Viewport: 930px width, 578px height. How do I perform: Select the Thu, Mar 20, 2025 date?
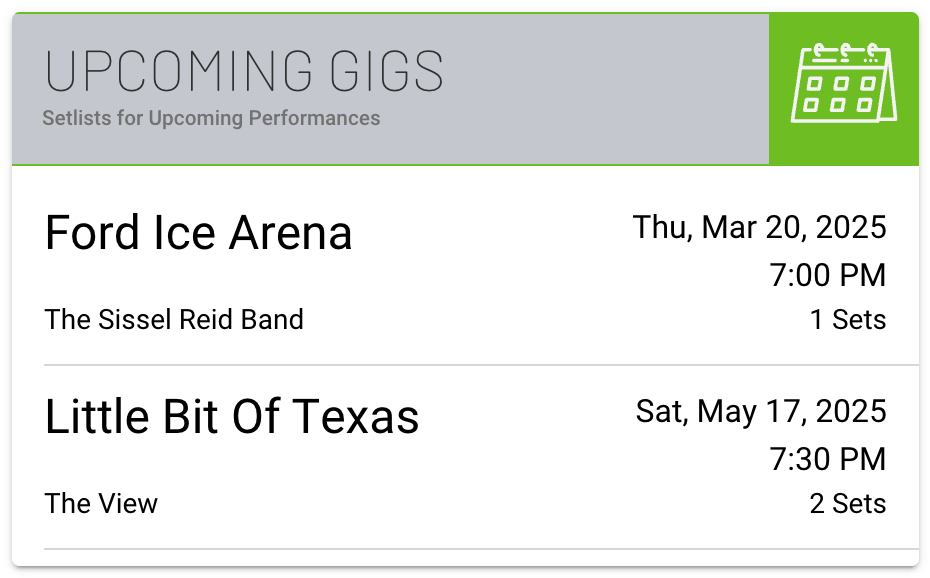[759, 227]
